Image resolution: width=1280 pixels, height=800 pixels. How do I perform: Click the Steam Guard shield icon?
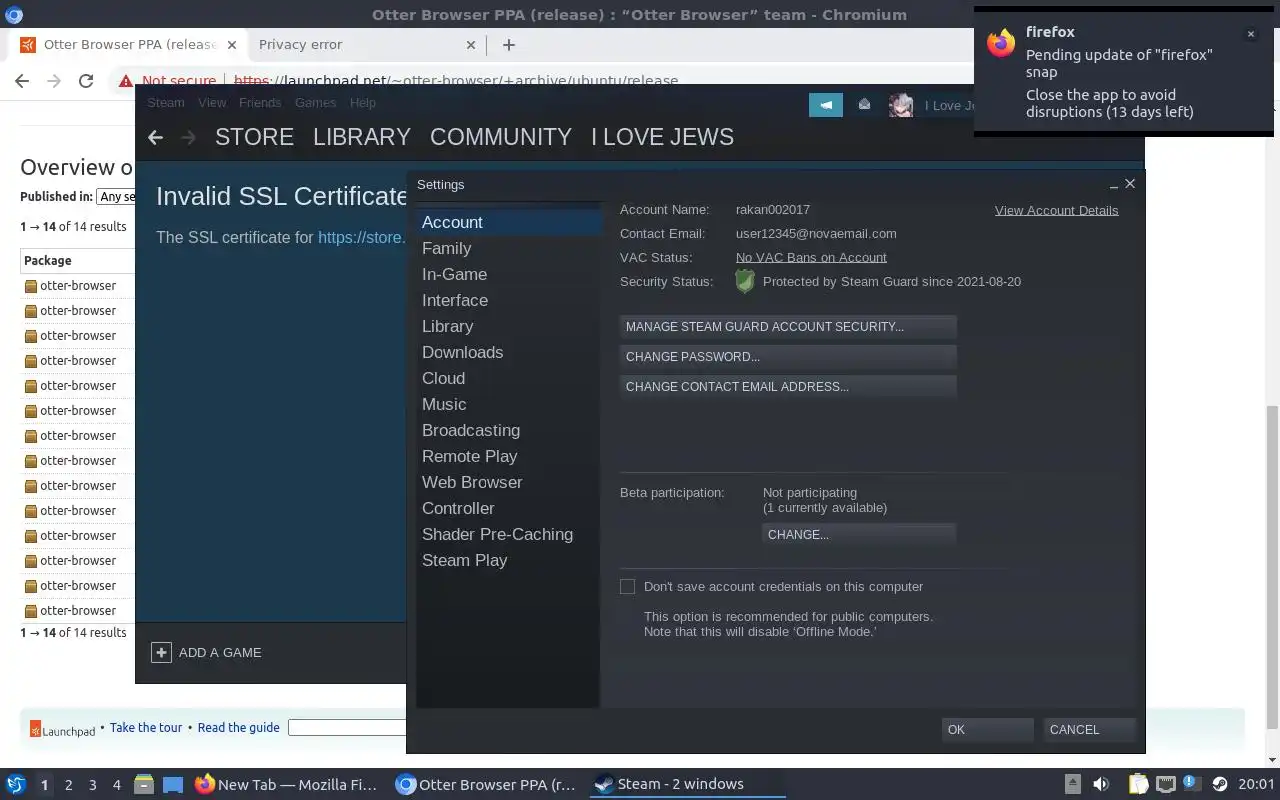click(745, 282)
